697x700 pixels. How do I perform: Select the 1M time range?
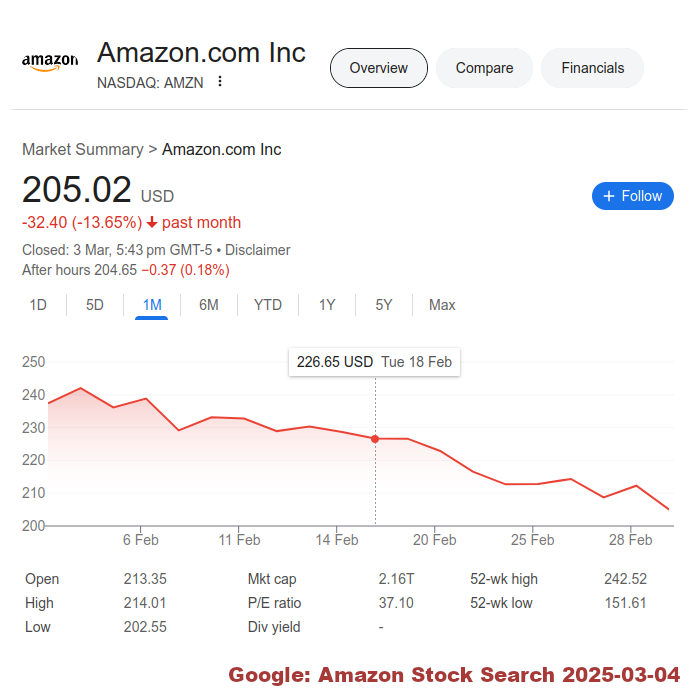(152, 305)
